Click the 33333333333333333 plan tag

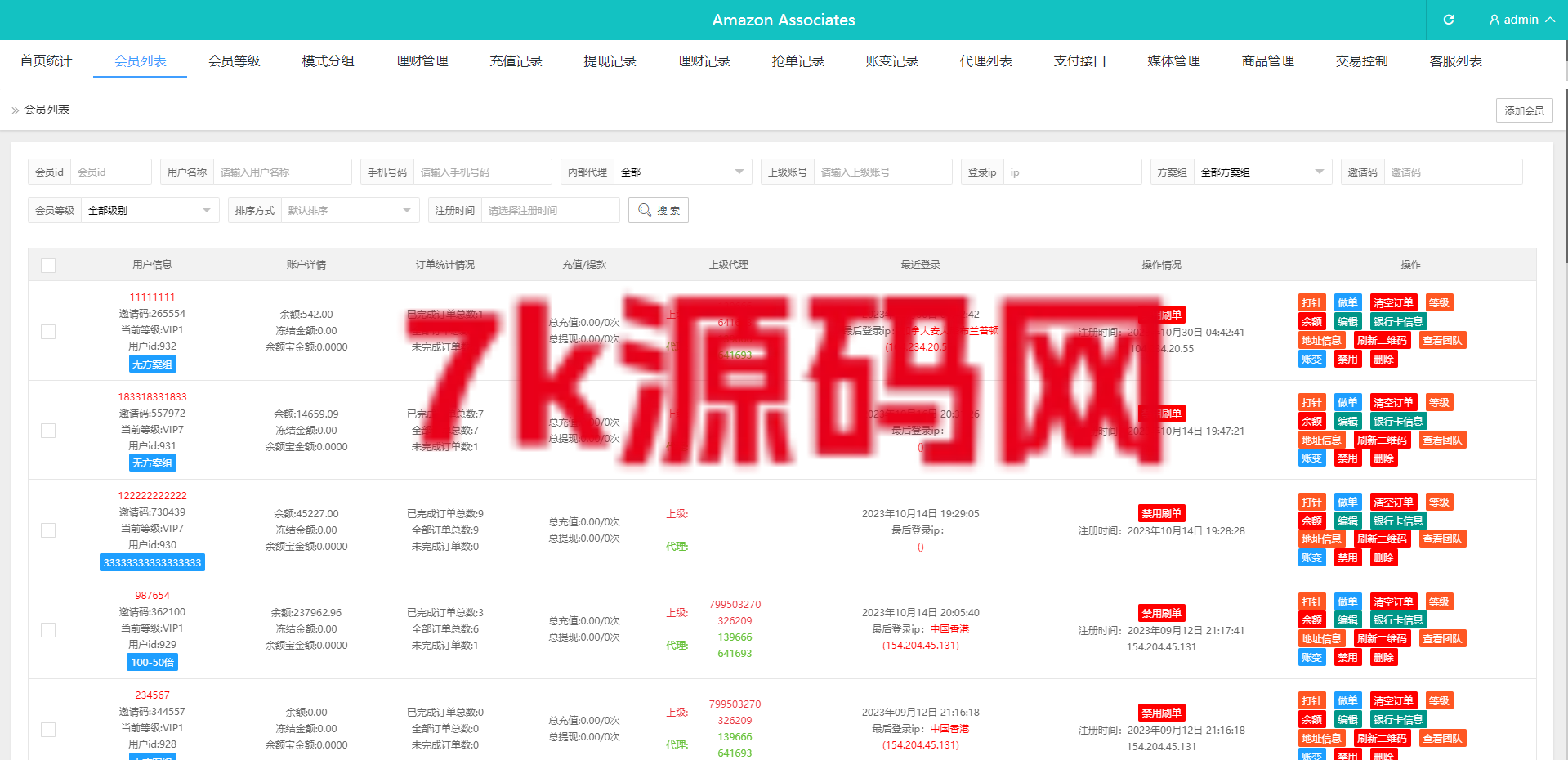point(153,562)
